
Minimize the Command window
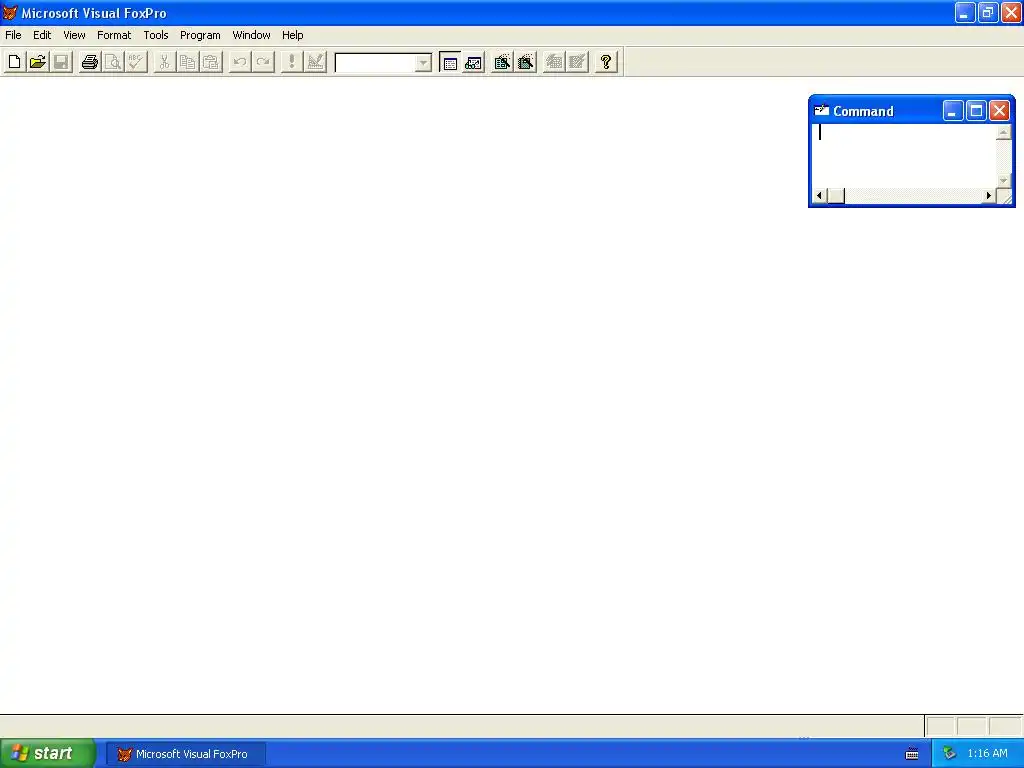coord(953,111)
